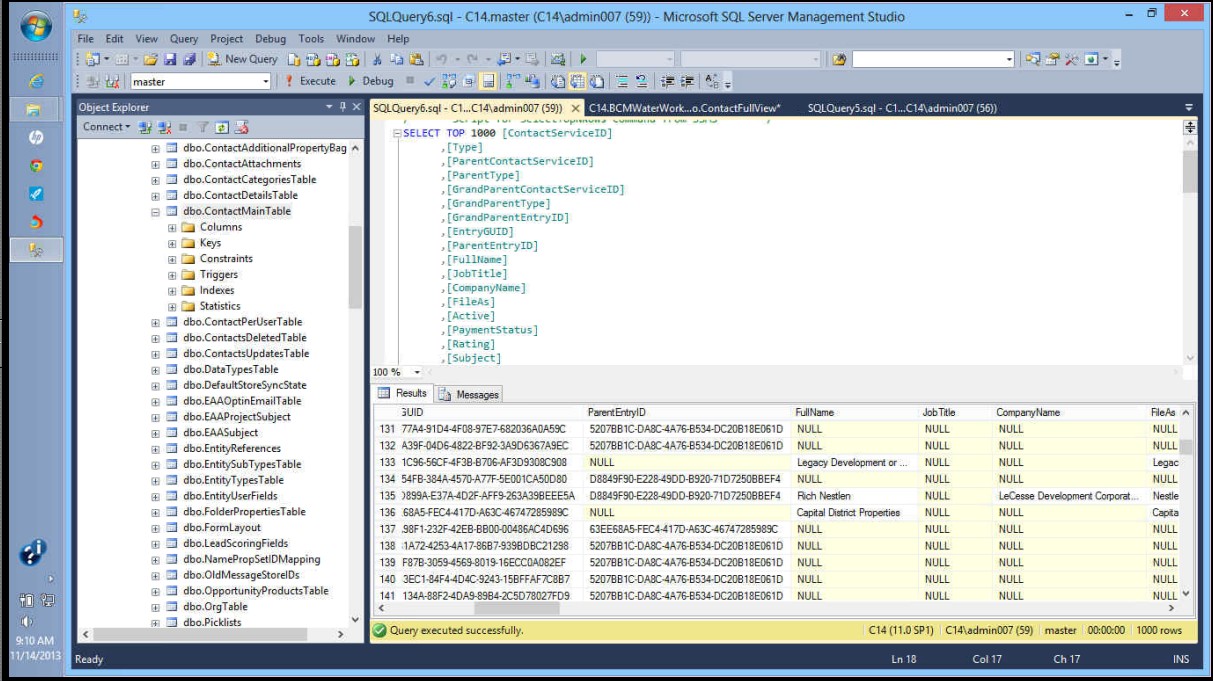
Task: Select the dbo.LeadScoringFields tree item
Action: click(x=235, y=544)
